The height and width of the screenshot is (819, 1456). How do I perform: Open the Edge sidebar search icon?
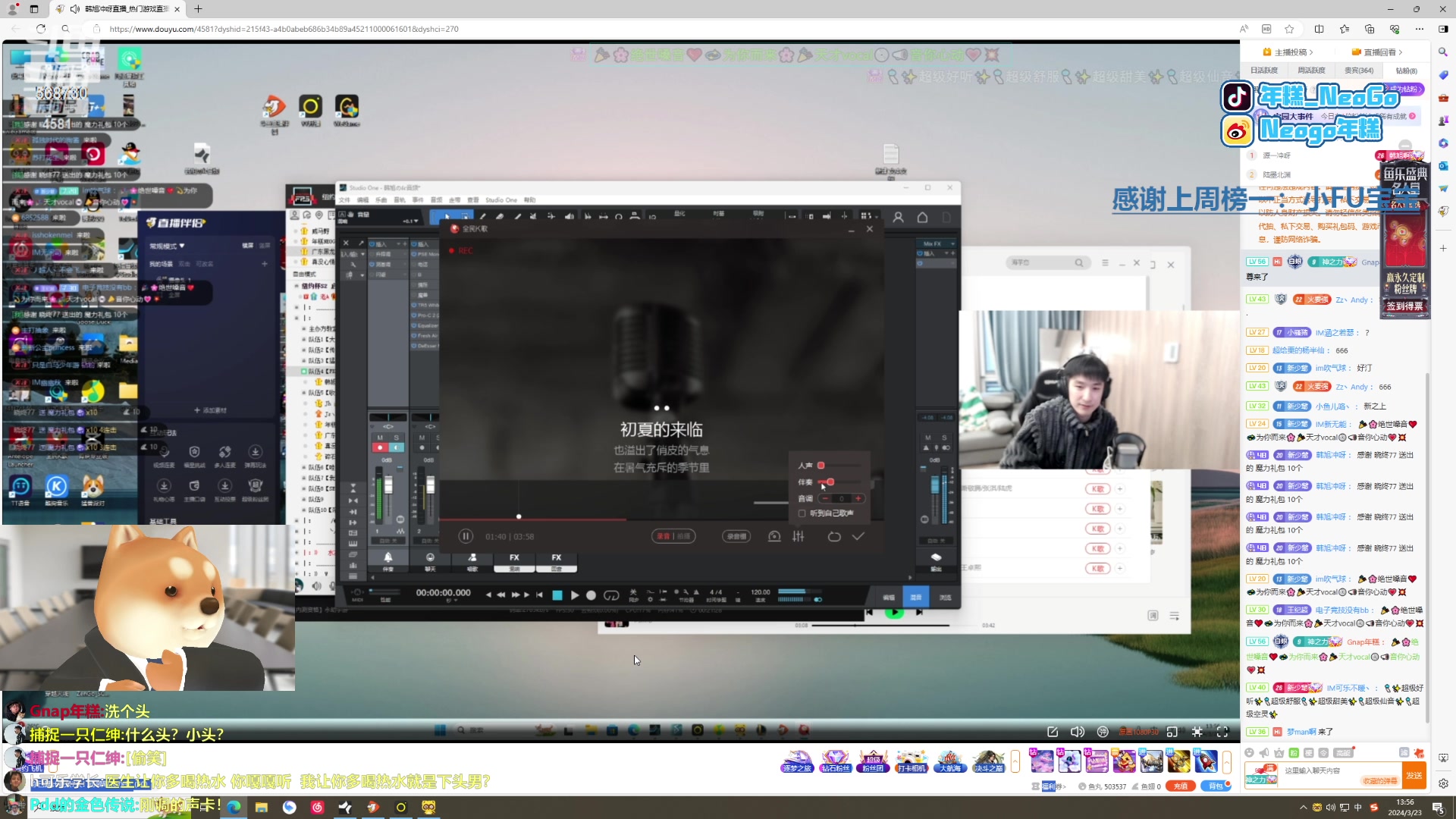(1443, 52)
